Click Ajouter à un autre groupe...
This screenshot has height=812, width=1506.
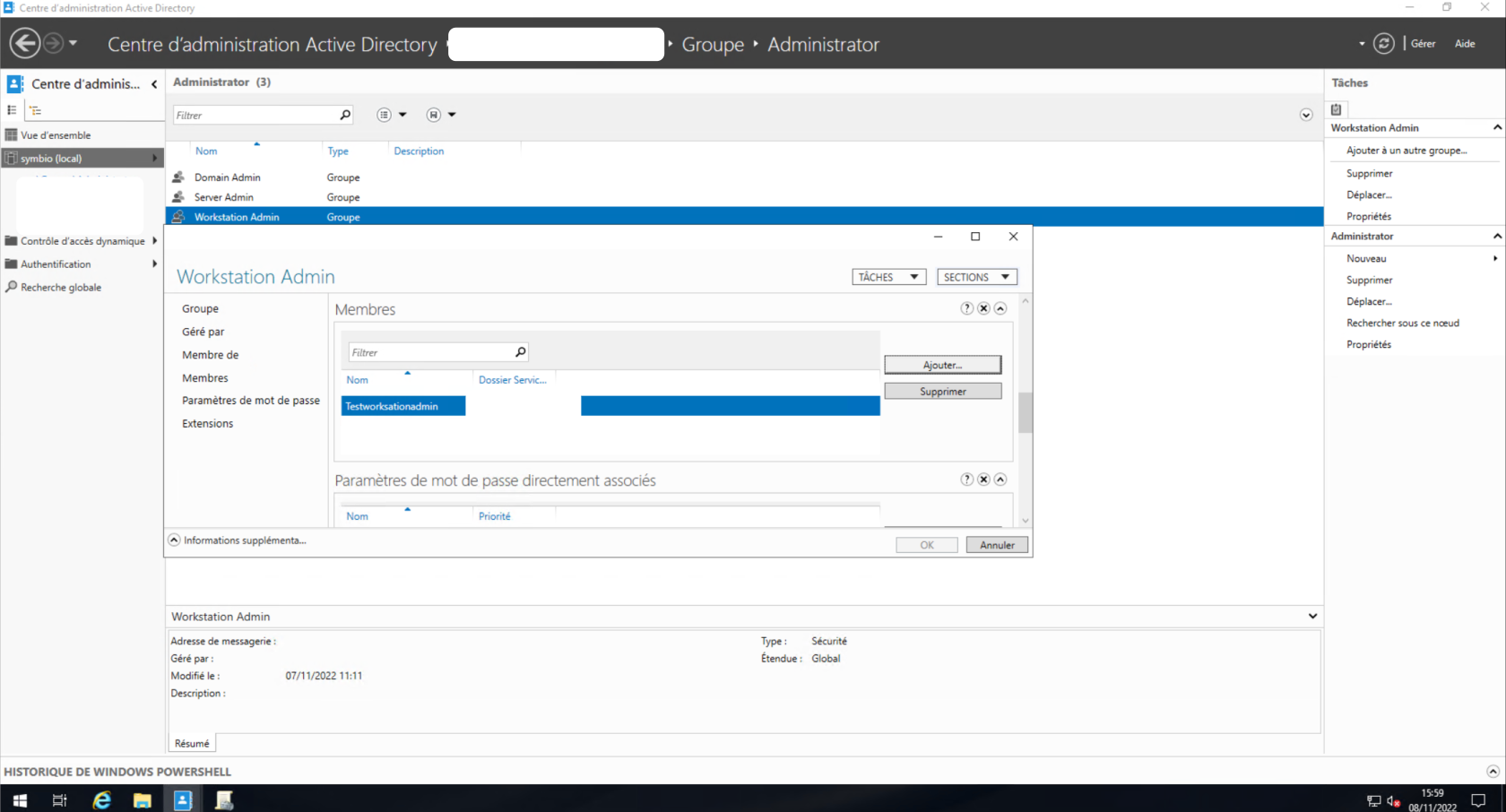[x=1406, y=151]
